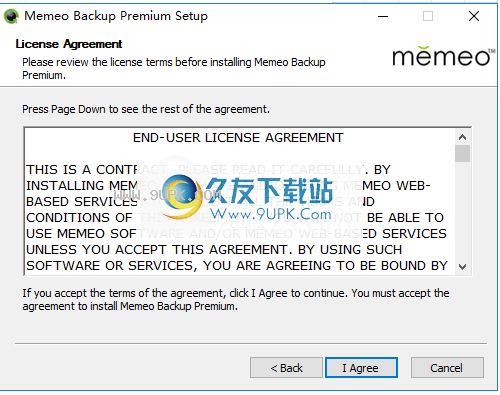This screenshot has width=500, height=395.
Task: Click the Memeo app icon in title bar
Action: (x=12, y=16)
